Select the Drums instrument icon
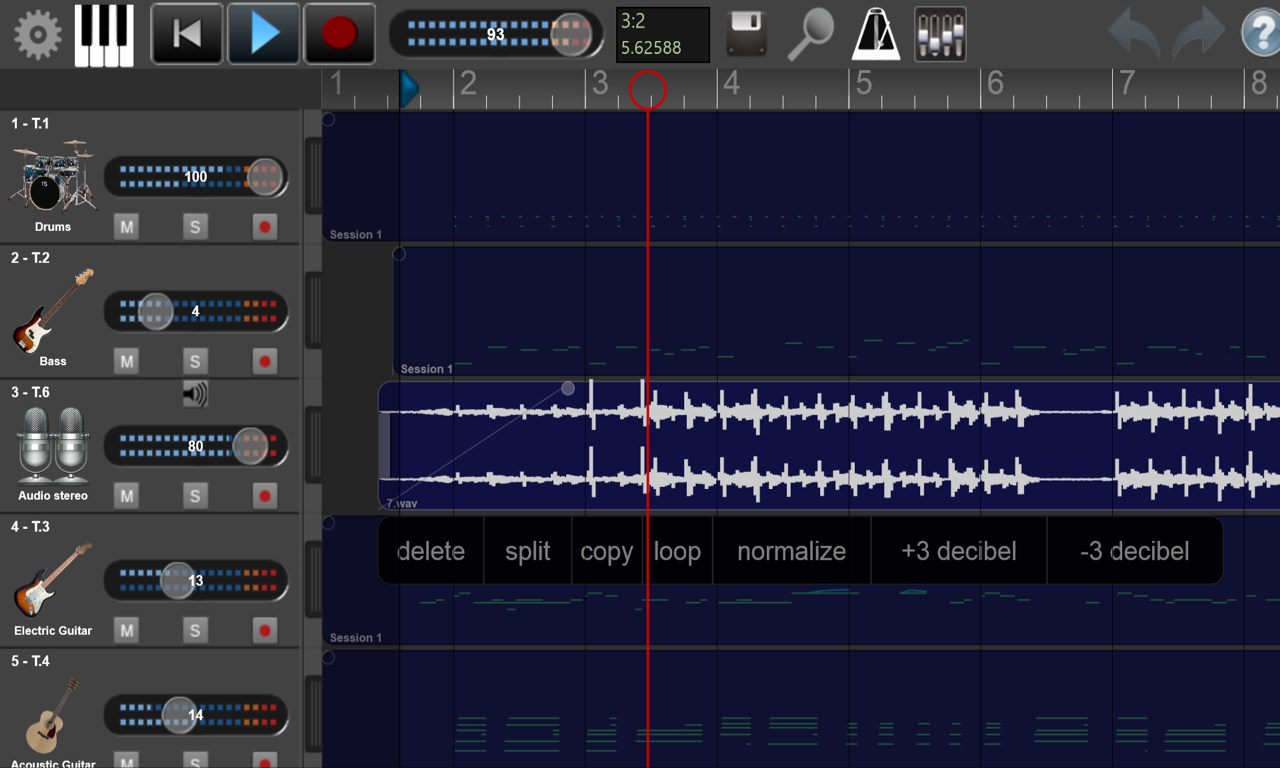Screen dimensions: 1280x768 point(53,176)
